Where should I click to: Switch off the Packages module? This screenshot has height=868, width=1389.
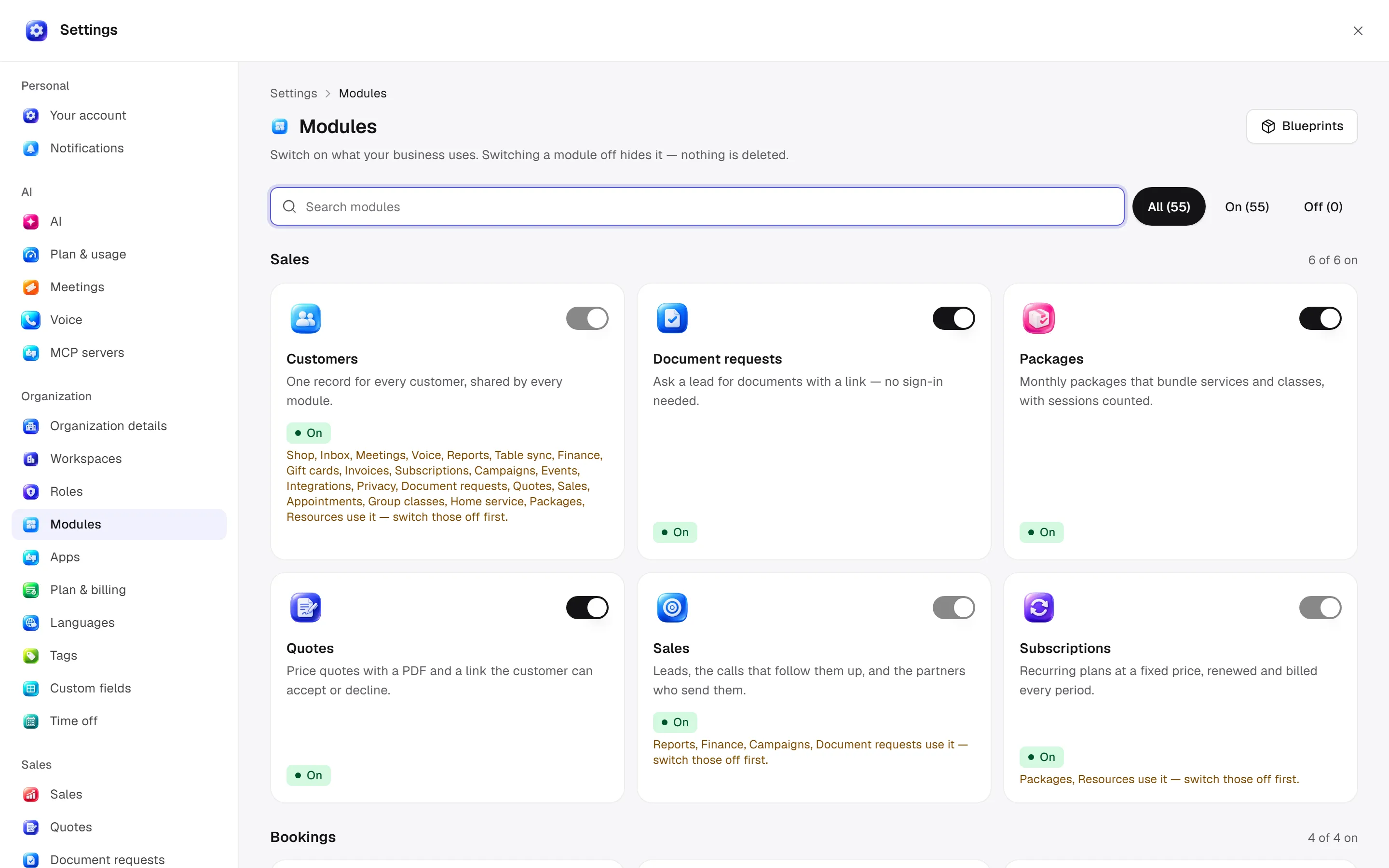coord(1320,318)
